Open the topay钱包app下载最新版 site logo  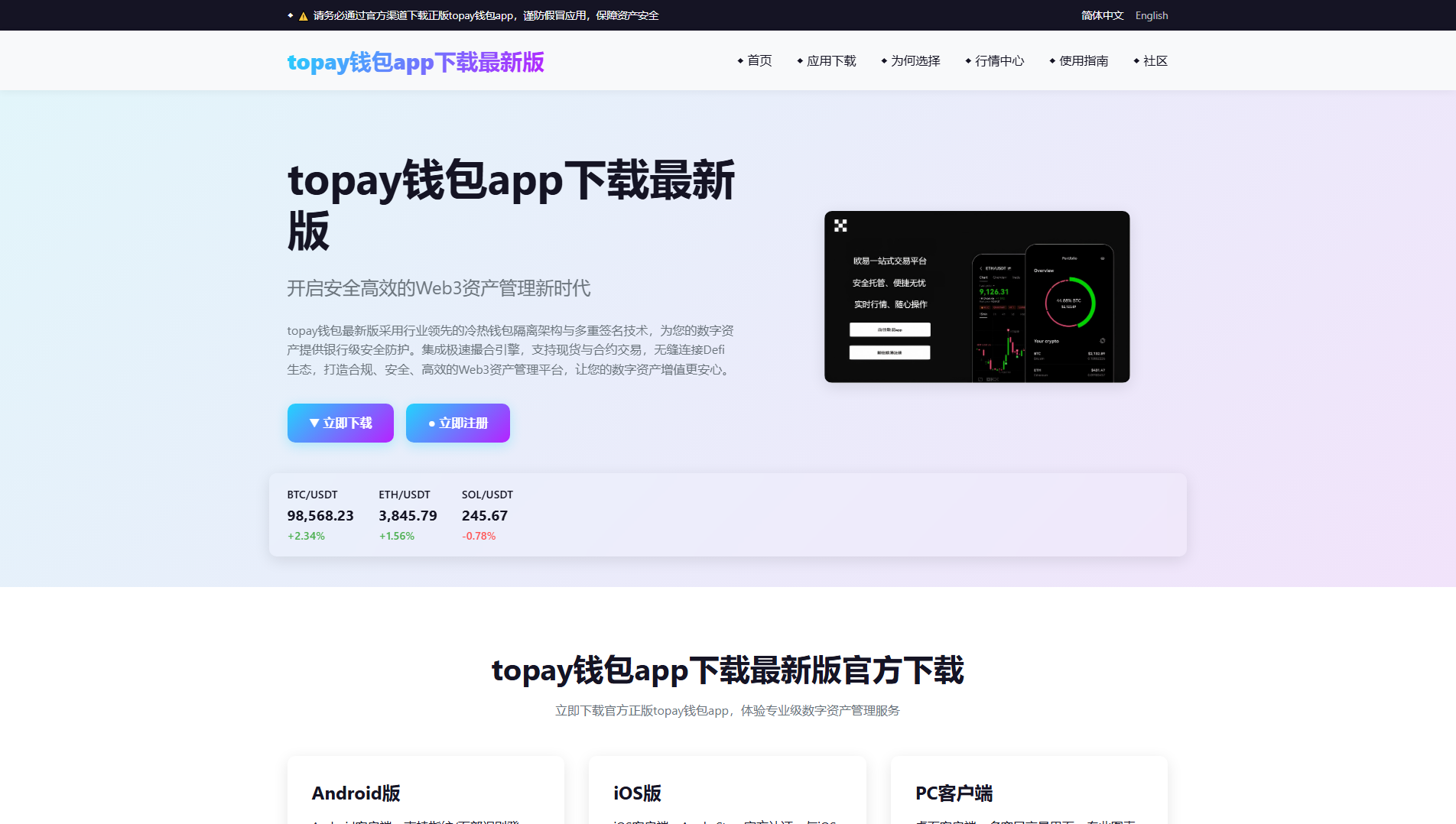coord(415,61)
